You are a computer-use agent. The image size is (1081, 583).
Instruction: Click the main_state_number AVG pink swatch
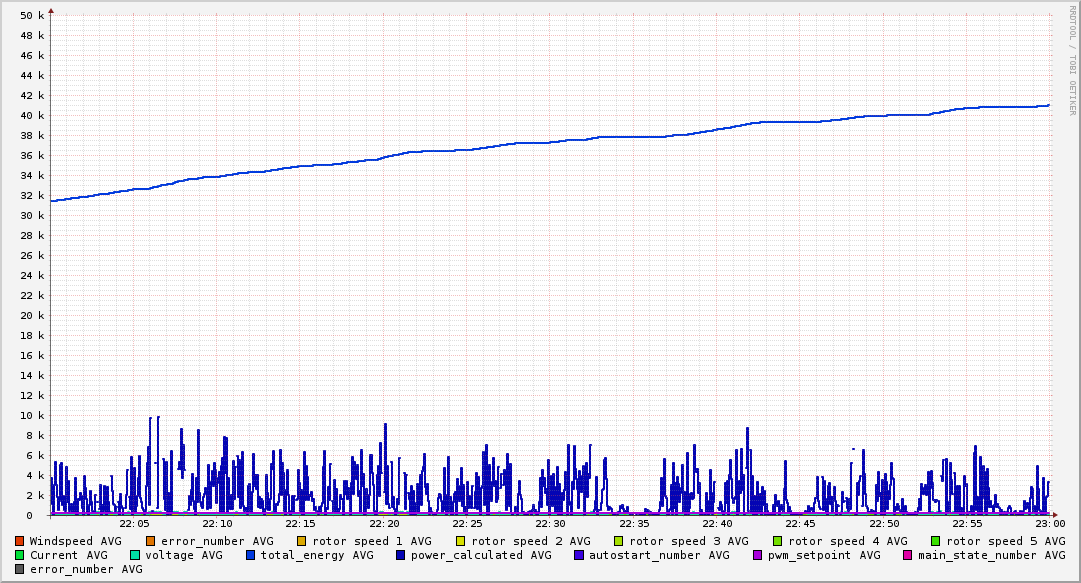(908, 555)
